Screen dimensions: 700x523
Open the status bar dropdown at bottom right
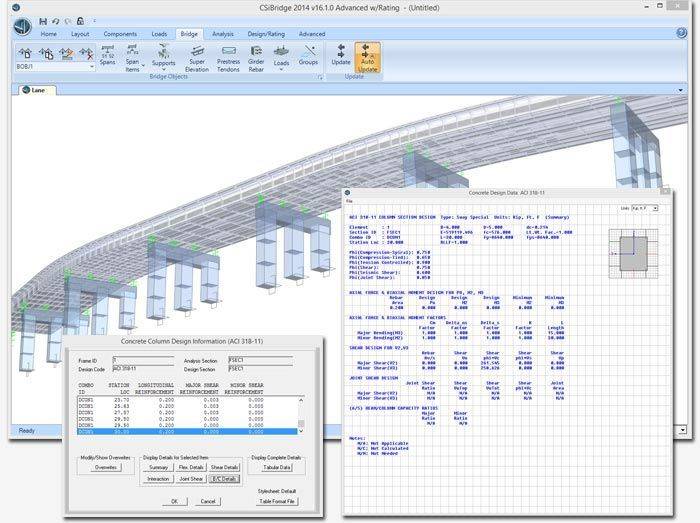[x=683, y=430]
